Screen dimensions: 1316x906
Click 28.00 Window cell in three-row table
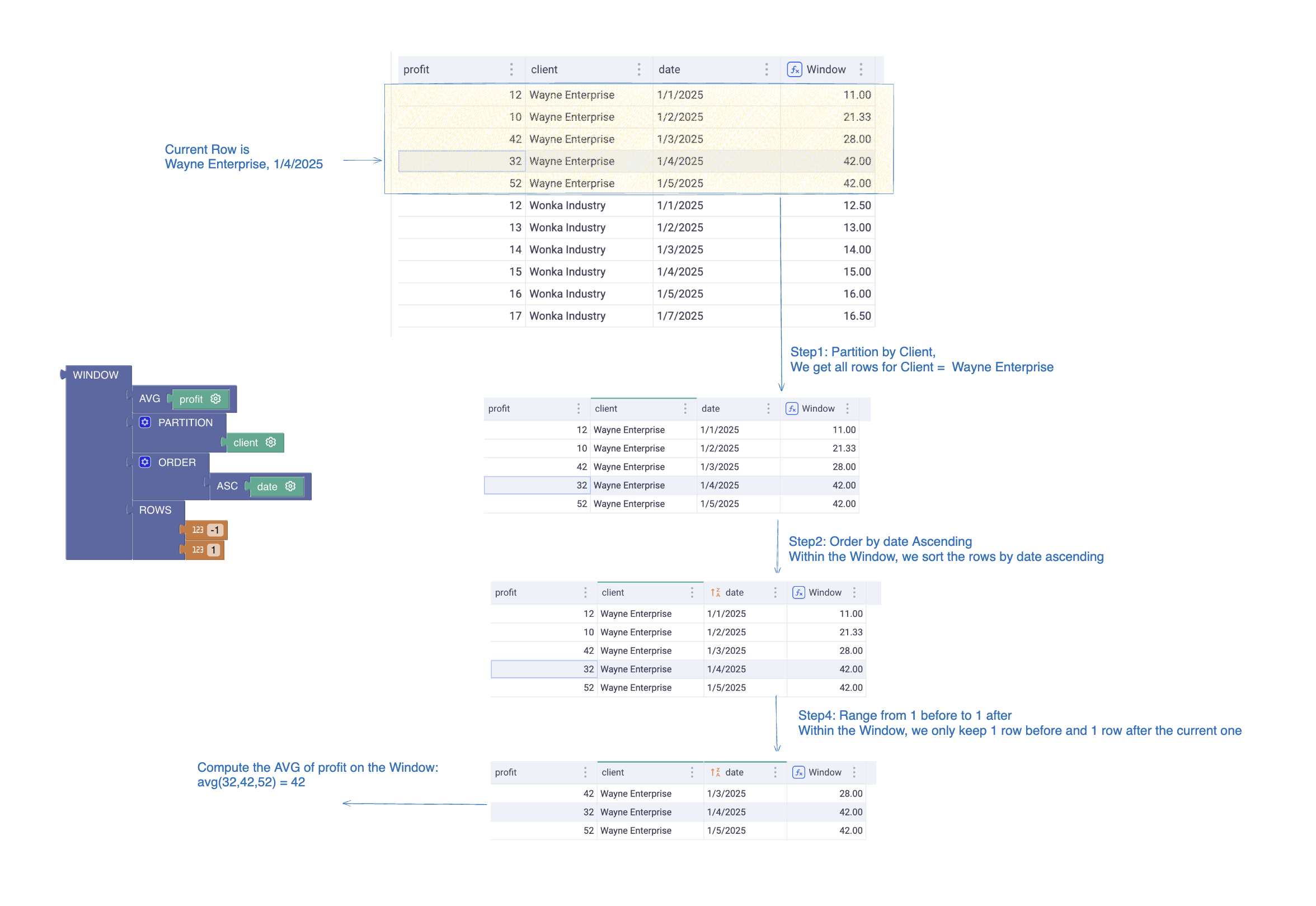826,794
